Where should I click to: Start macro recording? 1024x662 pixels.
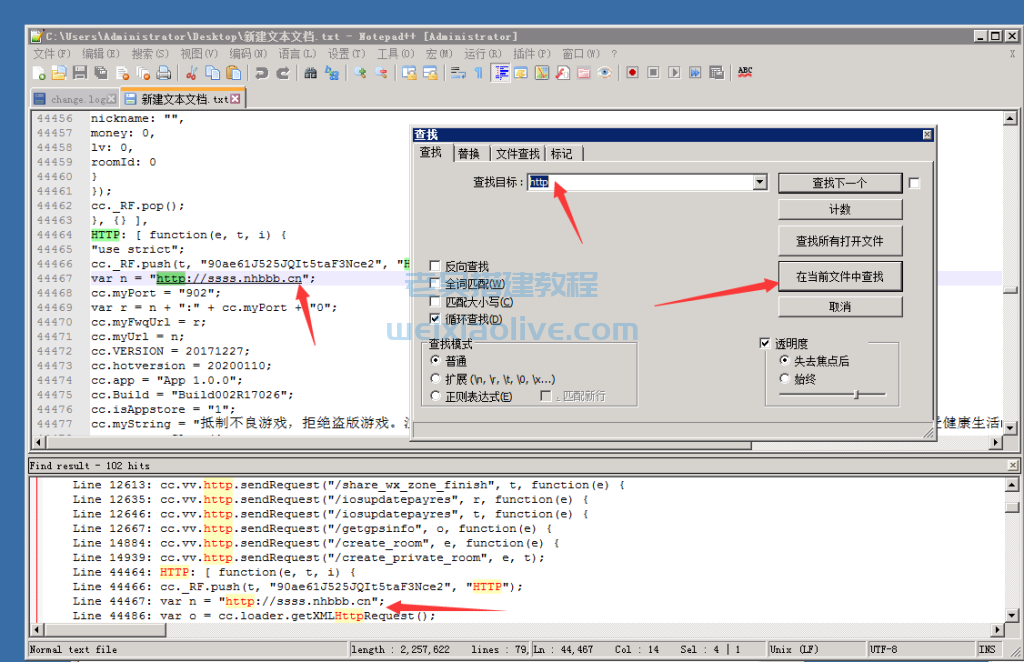(633, 72)
